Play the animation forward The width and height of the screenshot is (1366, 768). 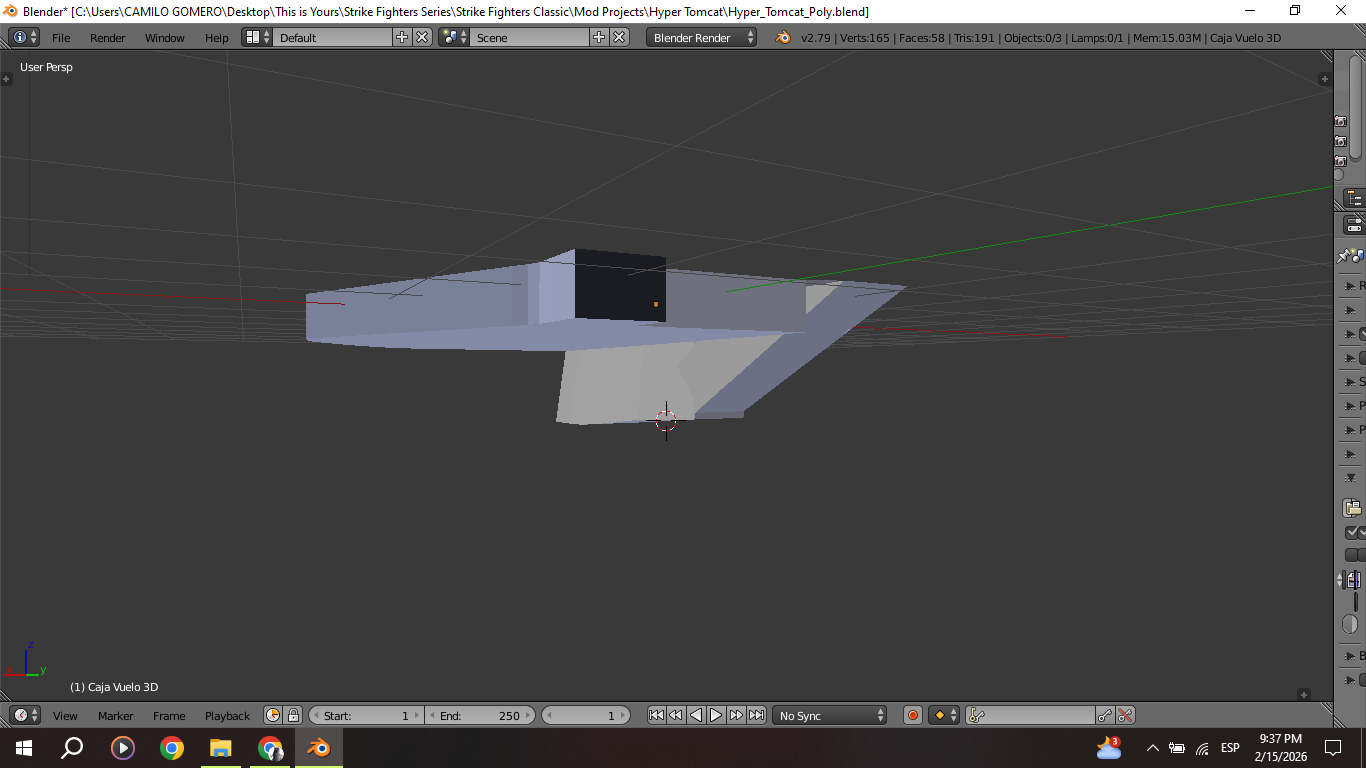point(716,715)
